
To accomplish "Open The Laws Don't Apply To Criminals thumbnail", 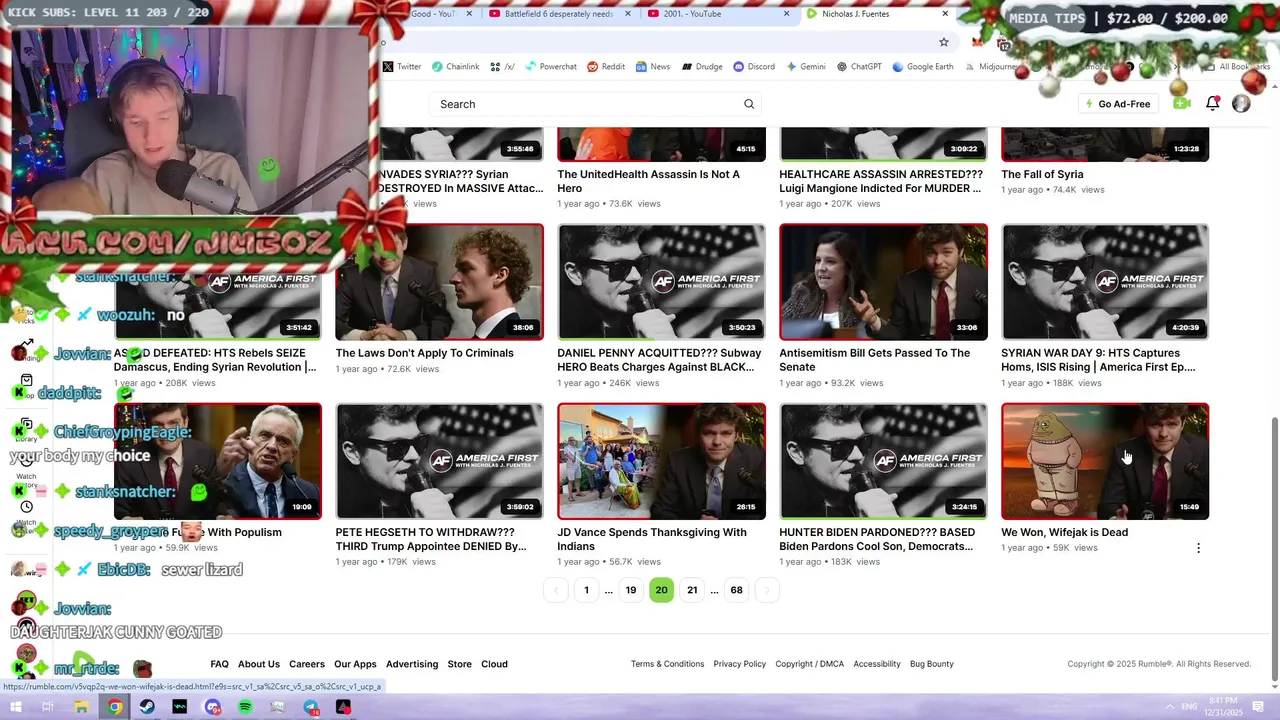I will pos(439,282).
